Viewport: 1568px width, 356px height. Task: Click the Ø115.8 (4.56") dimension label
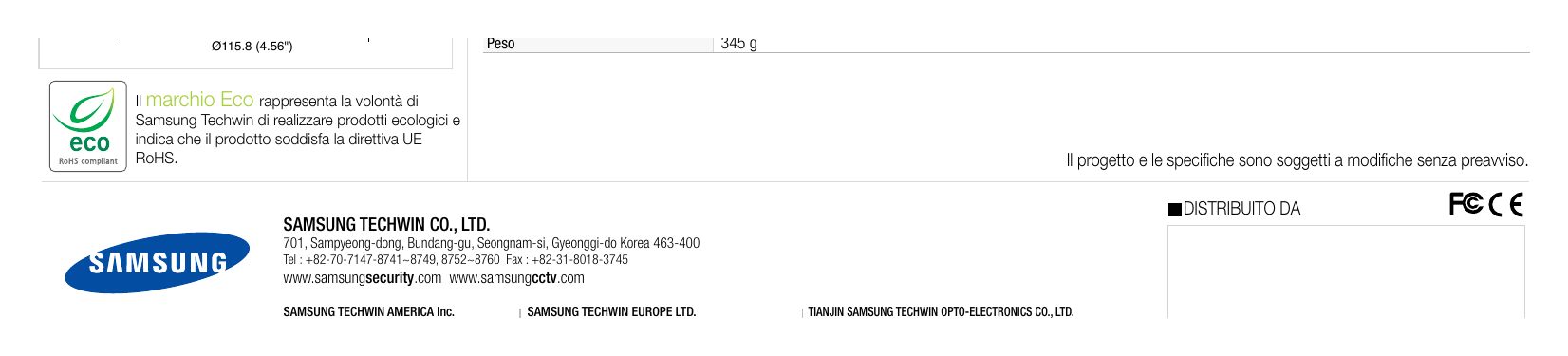click(x=252, y=47)
